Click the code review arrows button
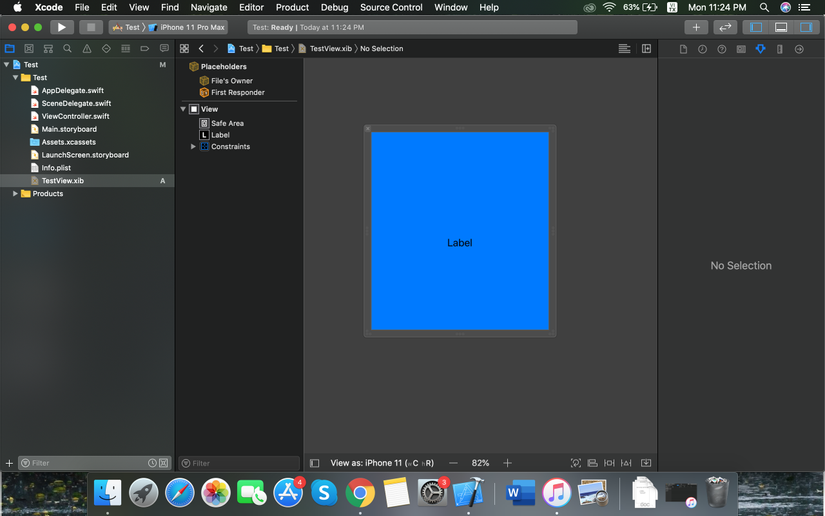The width and height of the screenshot is (825, 516). point(725,27)
